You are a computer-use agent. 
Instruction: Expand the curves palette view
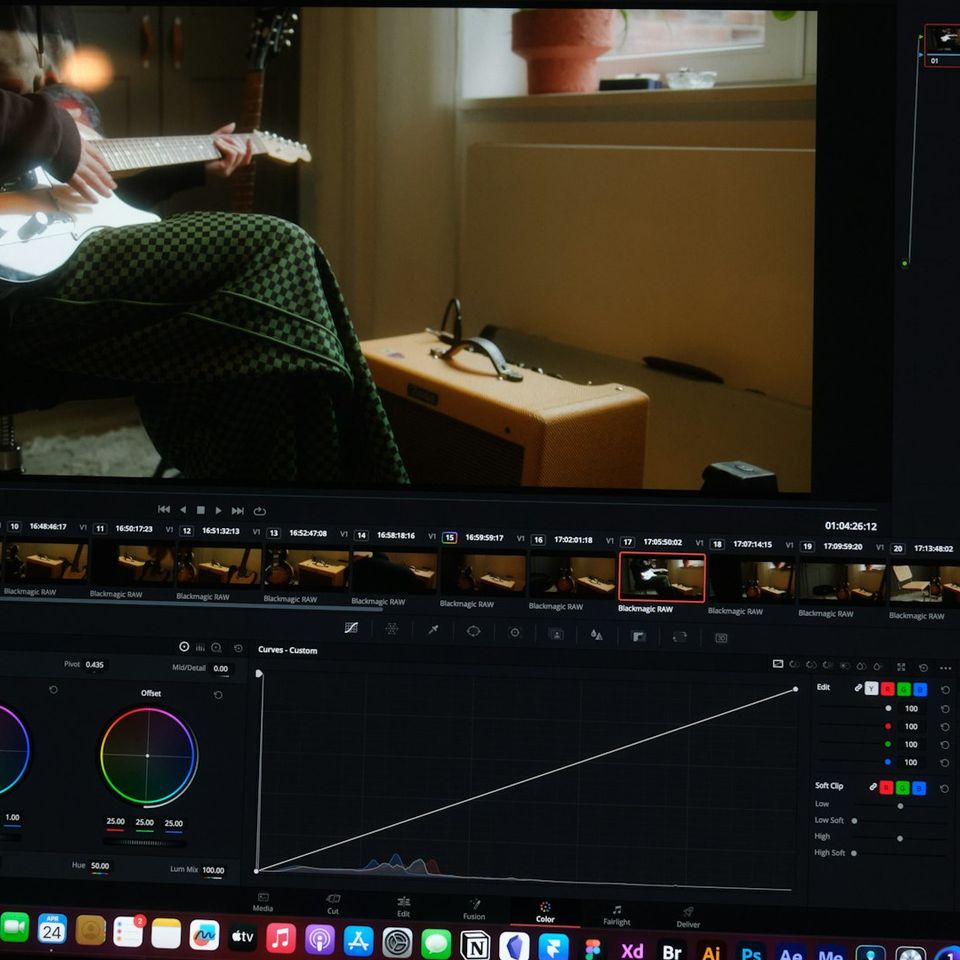[x=901, y=667]
